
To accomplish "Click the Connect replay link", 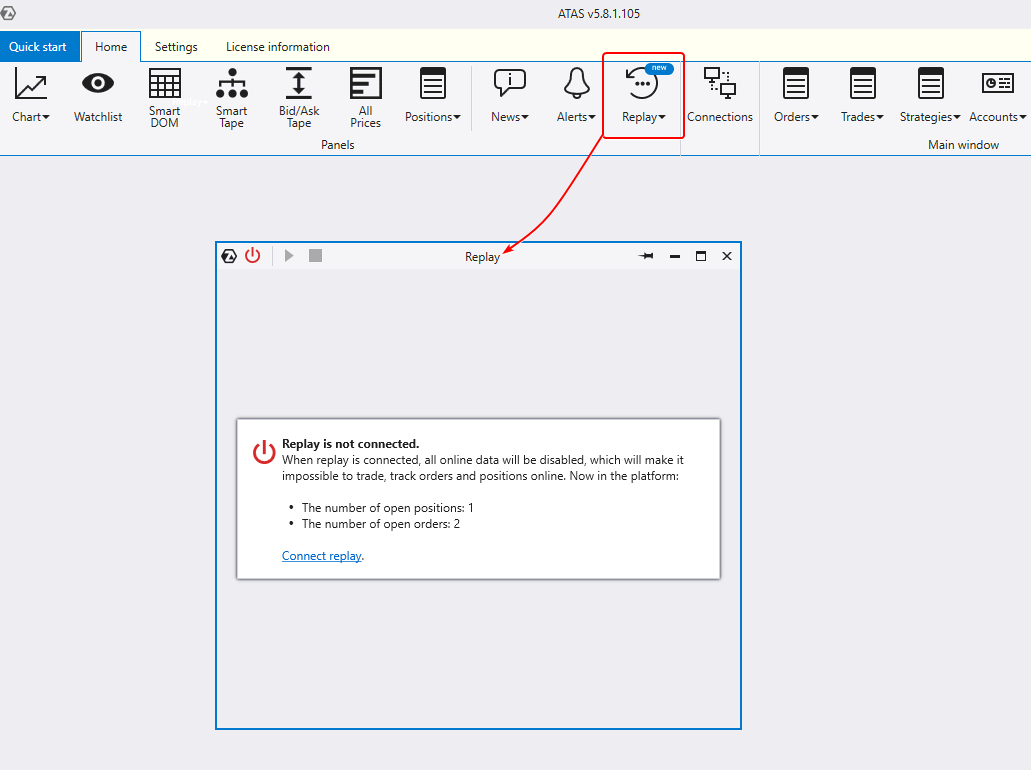I will [321, 556].
